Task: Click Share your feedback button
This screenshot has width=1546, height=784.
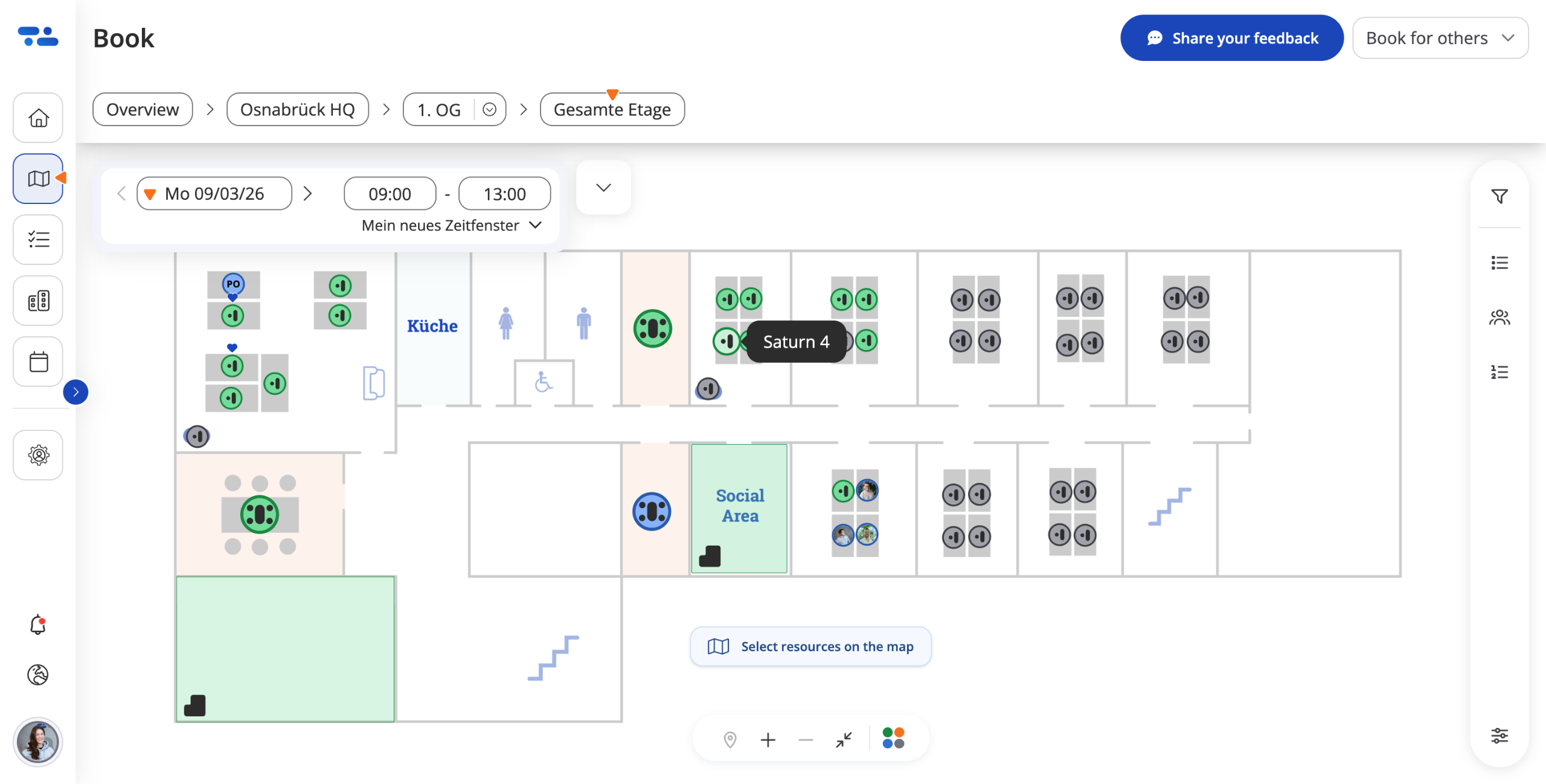Action: tap(1231, 38)
